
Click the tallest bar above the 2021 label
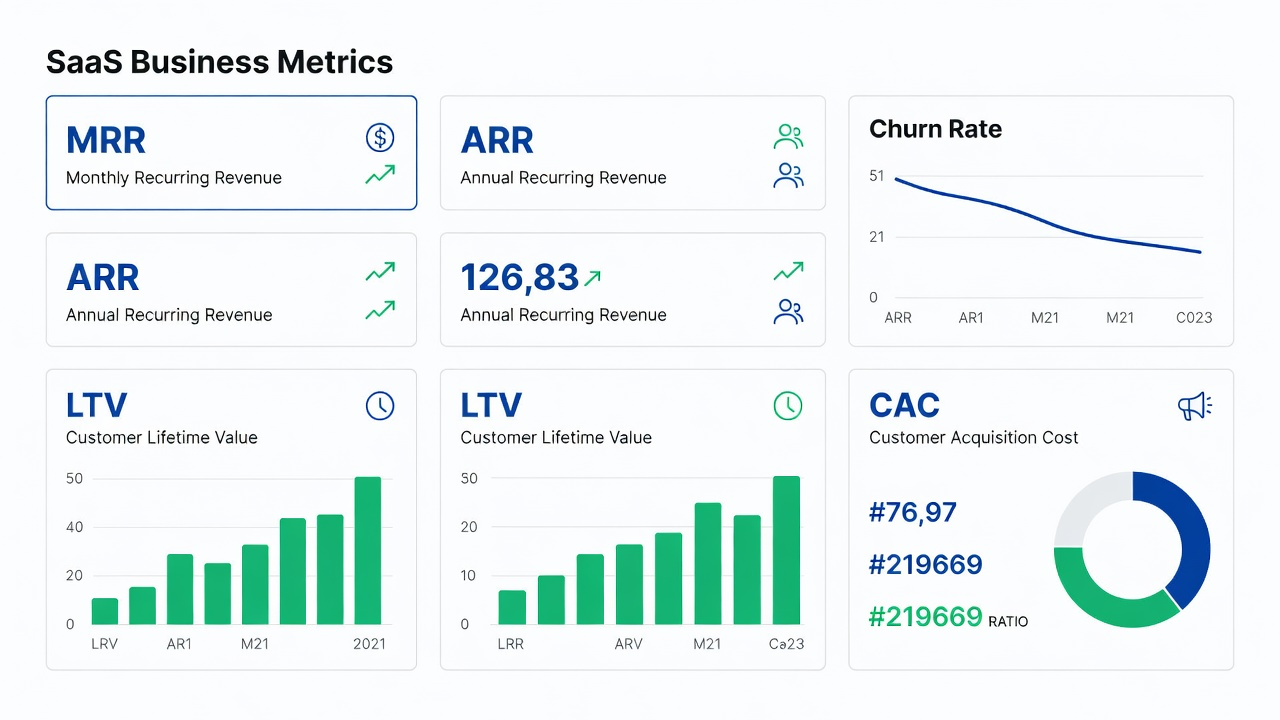[368, 550]
